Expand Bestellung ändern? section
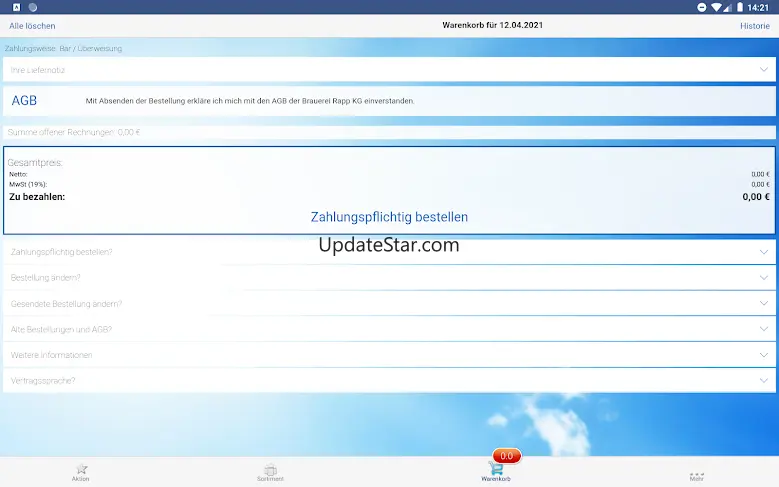779x487 pixels. point(389,278)
